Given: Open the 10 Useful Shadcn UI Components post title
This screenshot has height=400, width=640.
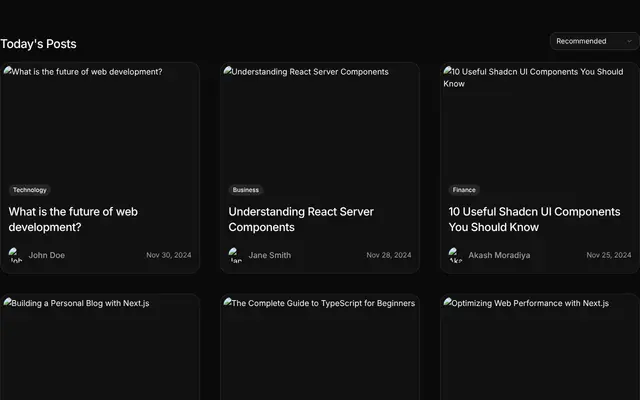Looking at the screenshot, I should click(x=534, y=219).
